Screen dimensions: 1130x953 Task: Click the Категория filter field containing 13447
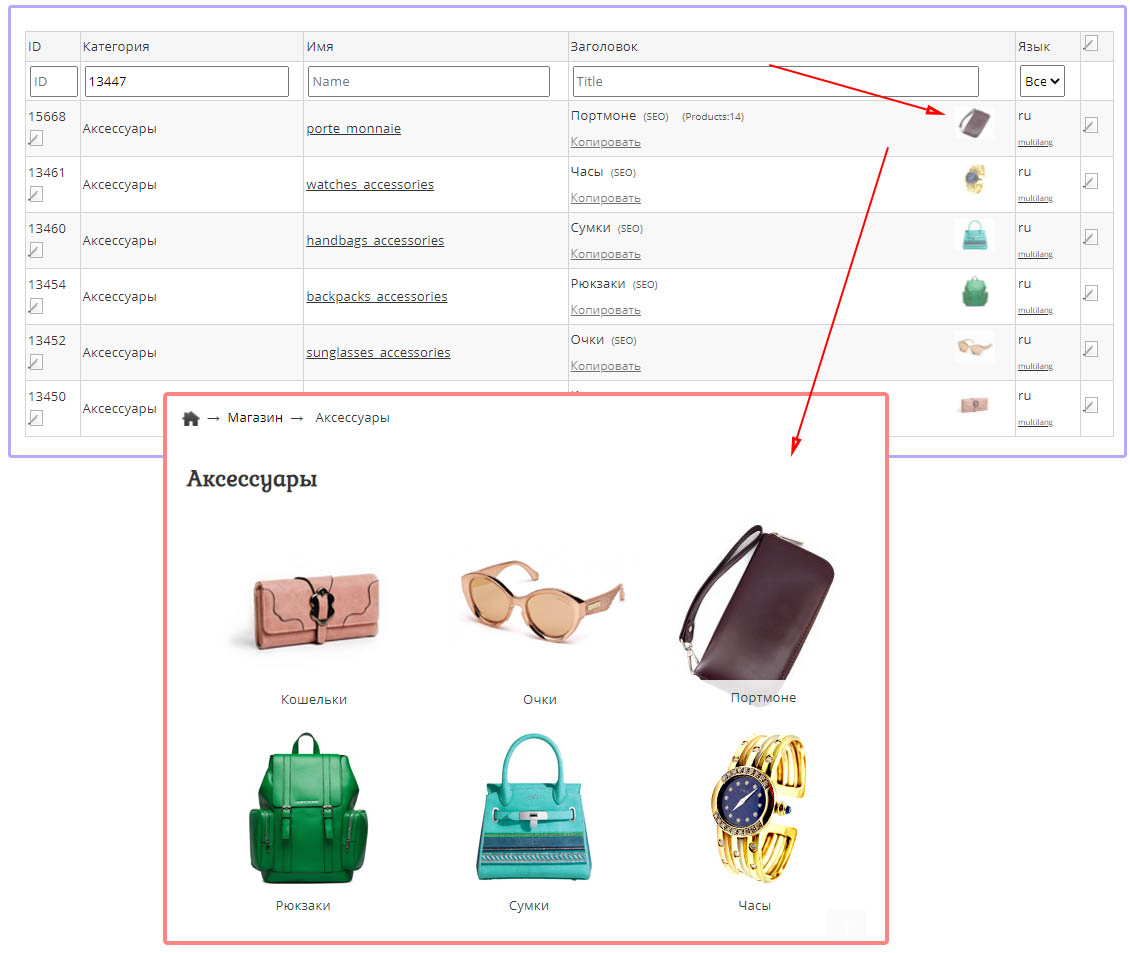187,81
